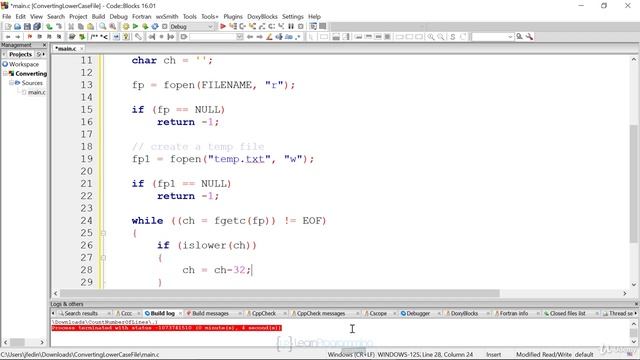Open the Build menu

click(x=98, y=16)
